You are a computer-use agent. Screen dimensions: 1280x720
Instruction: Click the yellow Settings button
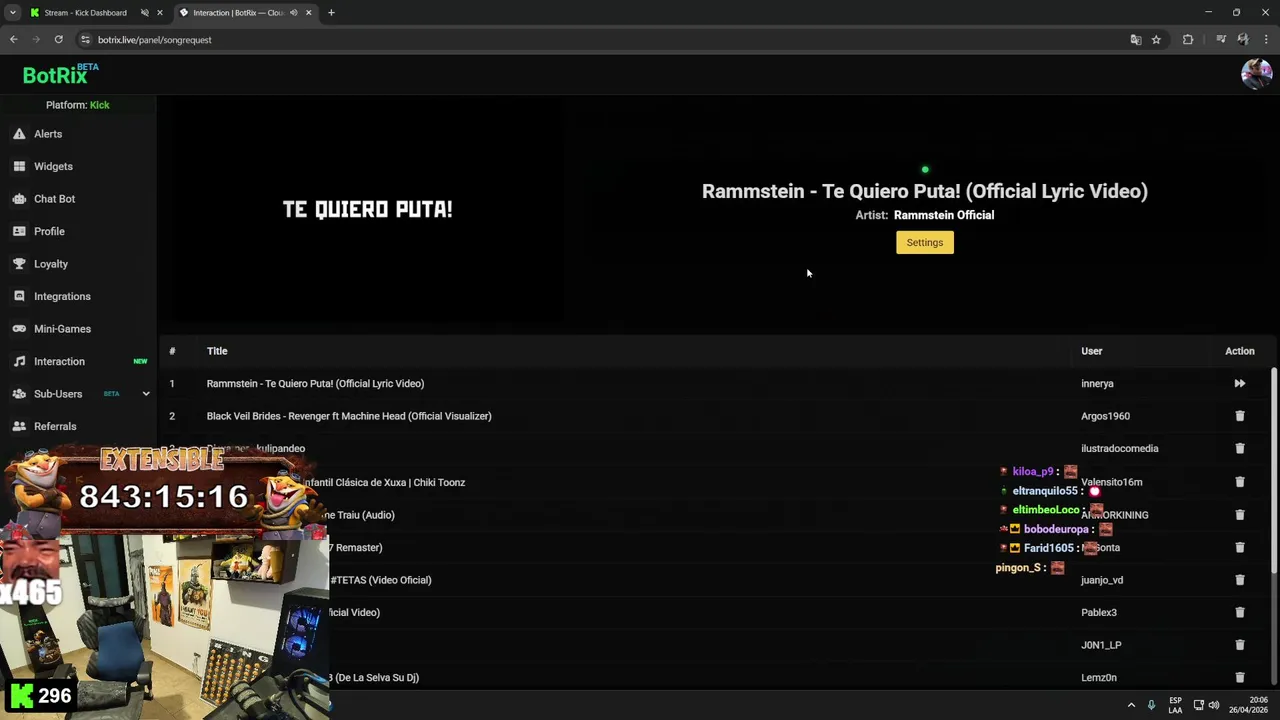(x=925, y=242)
